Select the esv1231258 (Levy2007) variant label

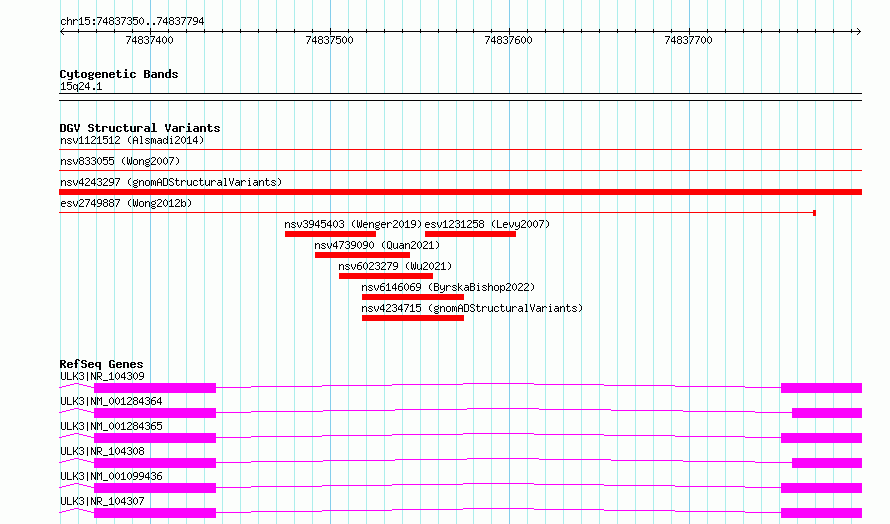487,224
